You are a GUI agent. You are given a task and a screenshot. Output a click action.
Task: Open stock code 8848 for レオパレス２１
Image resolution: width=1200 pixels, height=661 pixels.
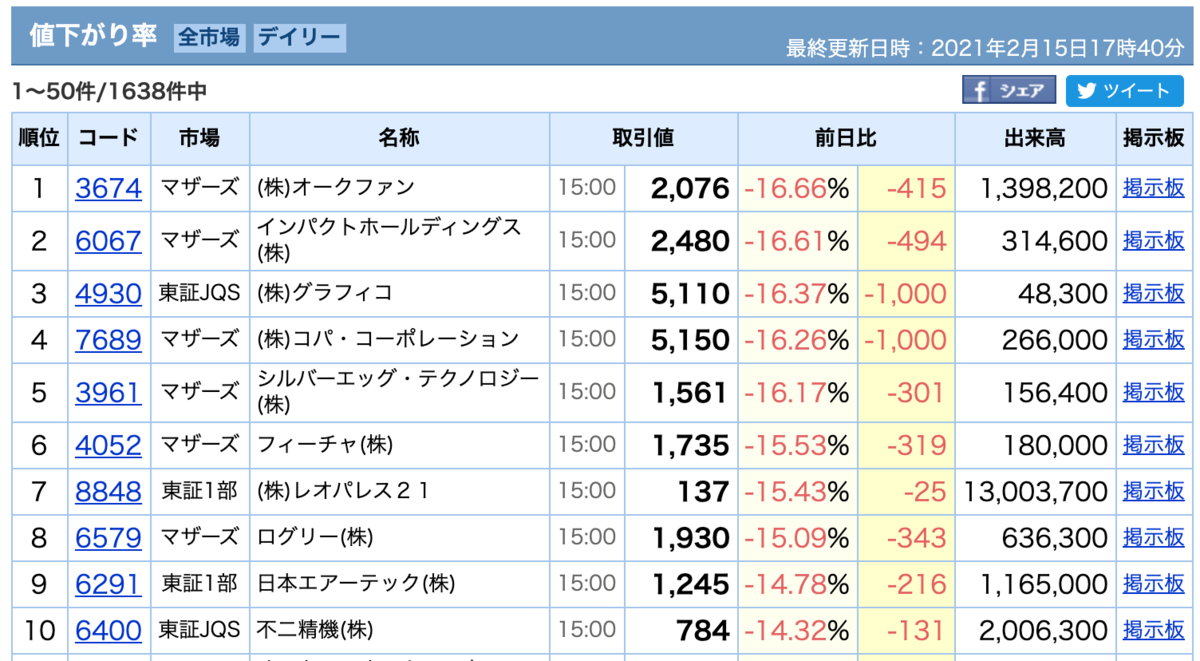[x=108, y=491]
